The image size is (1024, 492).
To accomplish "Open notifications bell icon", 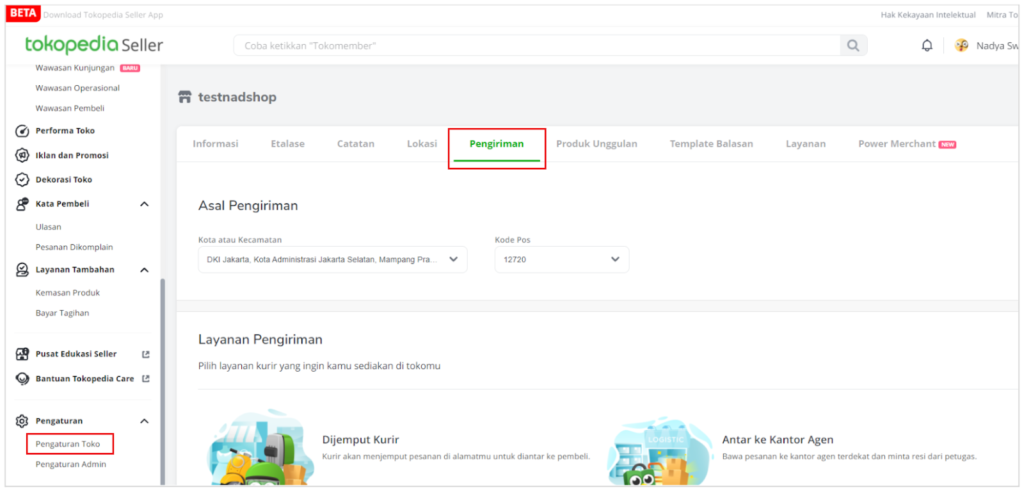I will (x=927, y=46).
